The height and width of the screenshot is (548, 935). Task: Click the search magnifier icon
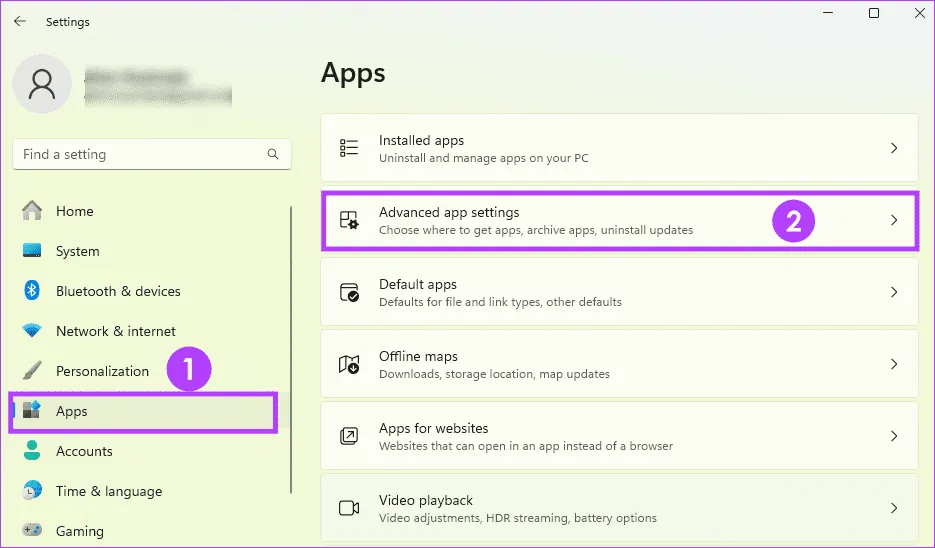[x=273, y=155]
